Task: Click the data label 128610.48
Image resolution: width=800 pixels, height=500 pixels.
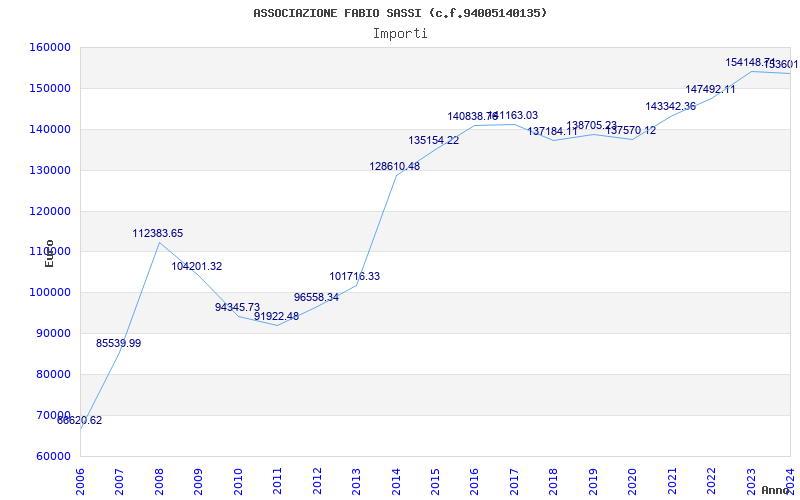Action: pos(394,166)
